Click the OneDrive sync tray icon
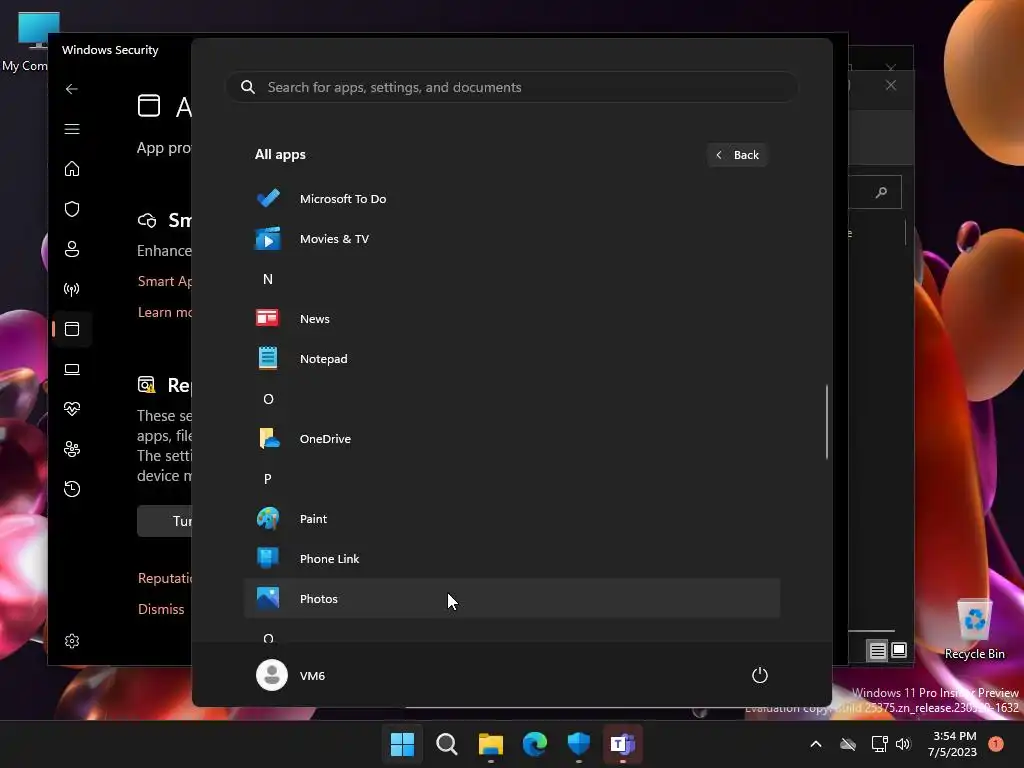Screen dimensions: 1024x768 [x=848, y=744]
